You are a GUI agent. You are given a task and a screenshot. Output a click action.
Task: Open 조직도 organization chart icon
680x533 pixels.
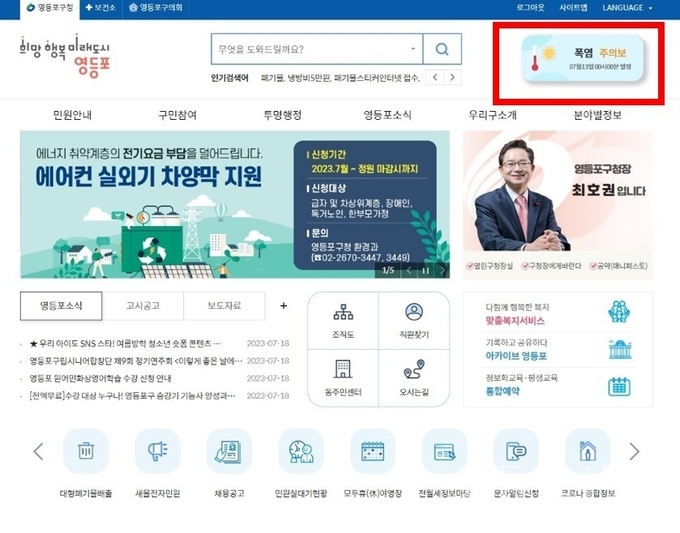(344, 321)
